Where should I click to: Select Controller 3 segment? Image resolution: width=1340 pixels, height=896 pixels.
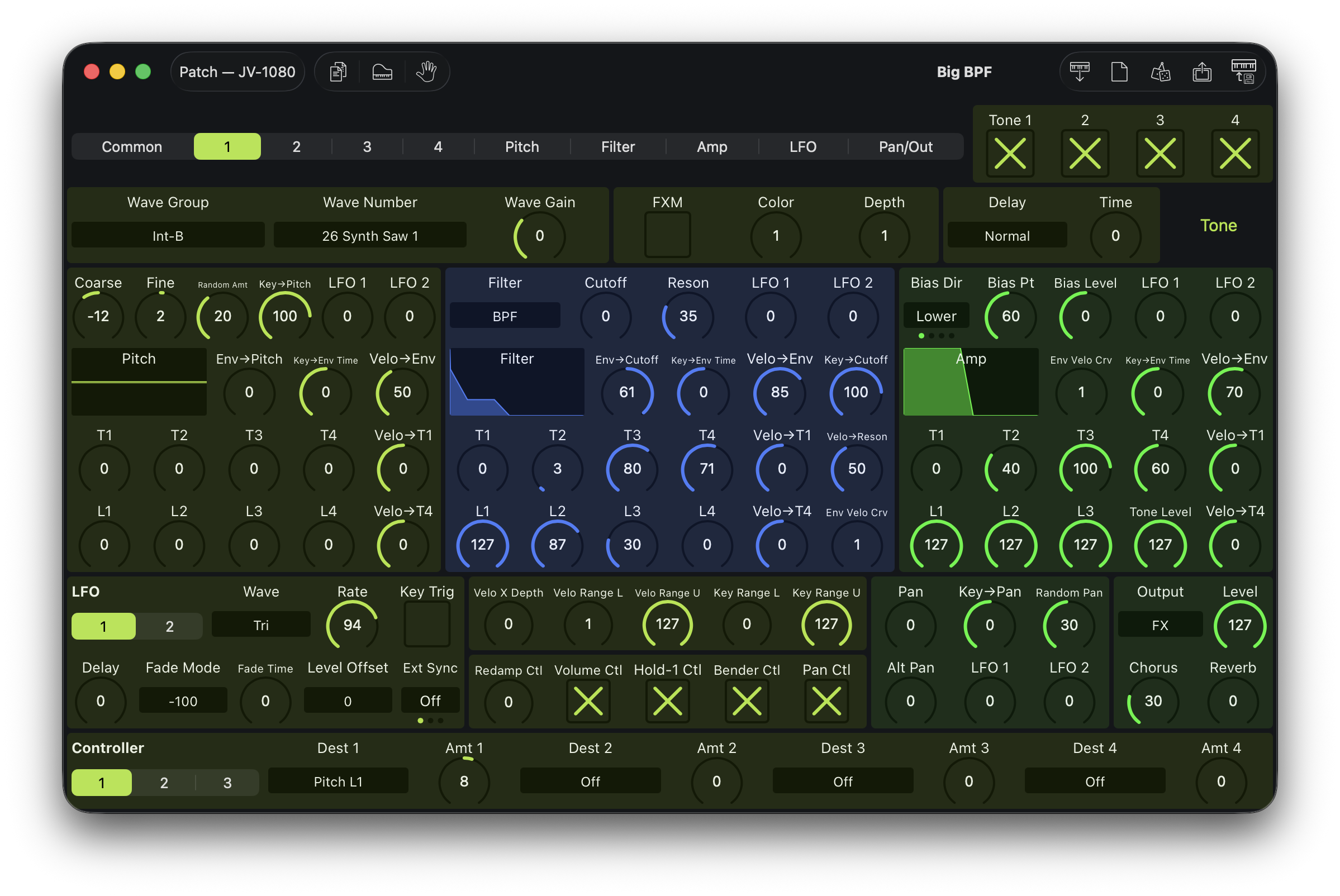(x=227, y=782)
